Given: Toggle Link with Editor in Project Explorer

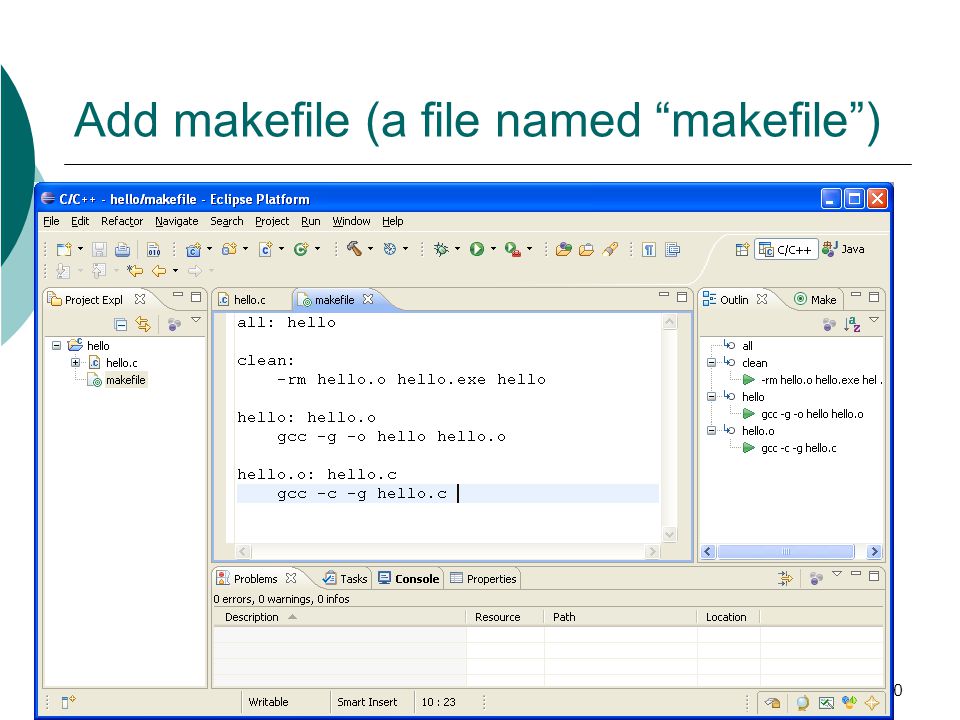Looking at the screenshot, I should click(143, 324).
